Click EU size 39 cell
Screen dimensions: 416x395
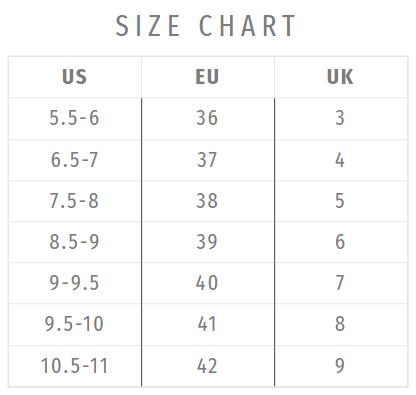[208, 242]
